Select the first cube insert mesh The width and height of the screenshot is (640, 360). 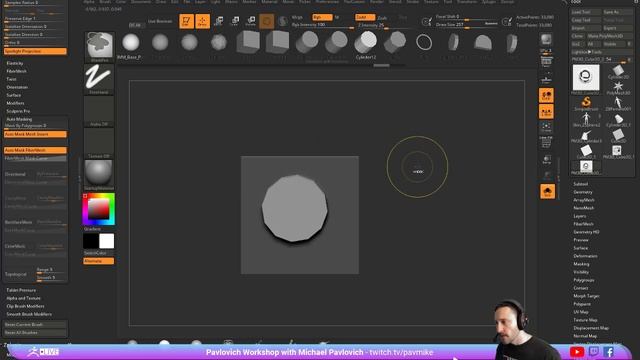[248, 42]
